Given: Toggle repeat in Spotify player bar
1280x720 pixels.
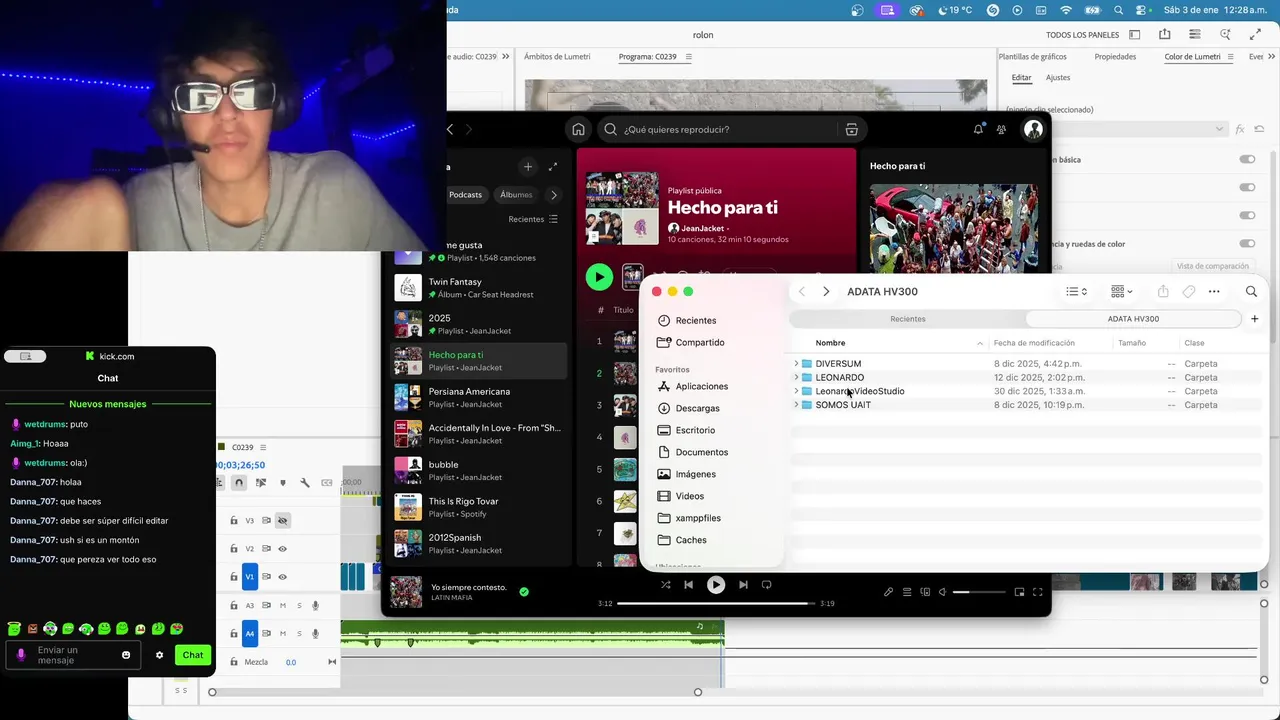Looking at the screenshot, I should coord(767,585).
